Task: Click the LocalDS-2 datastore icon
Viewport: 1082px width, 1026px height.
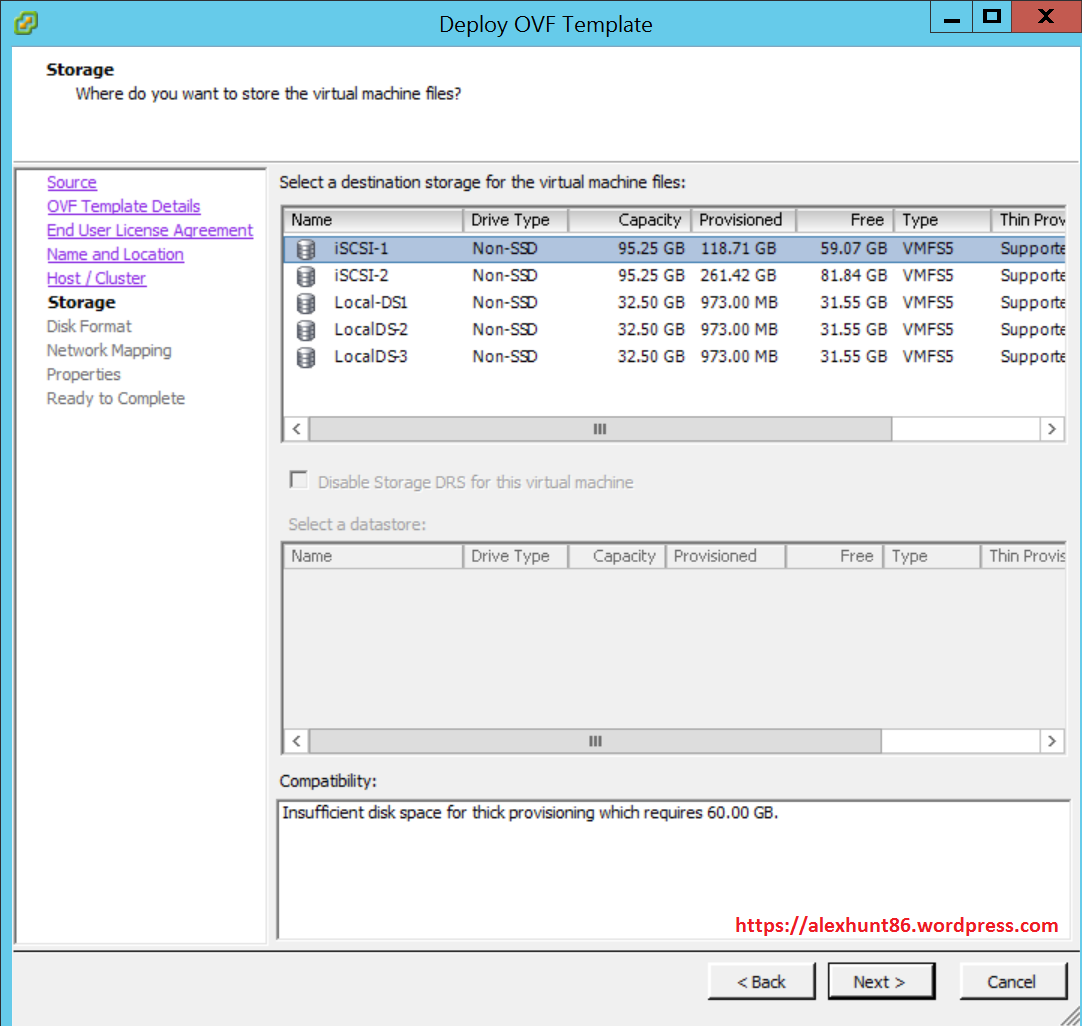Action: pos(306,330)
